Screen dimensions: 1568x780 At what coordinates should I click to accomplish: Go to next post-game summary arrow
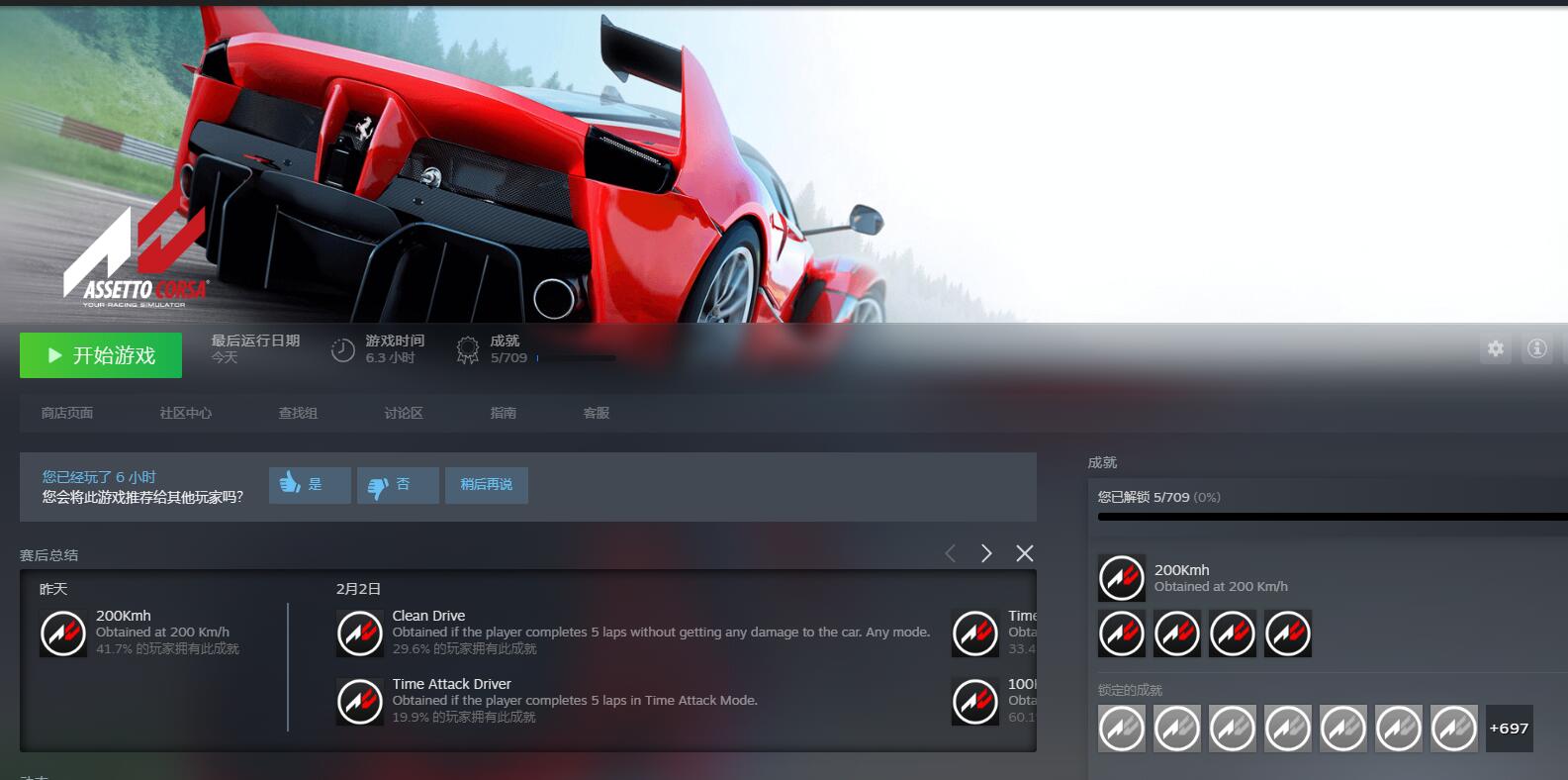(986, 553)
